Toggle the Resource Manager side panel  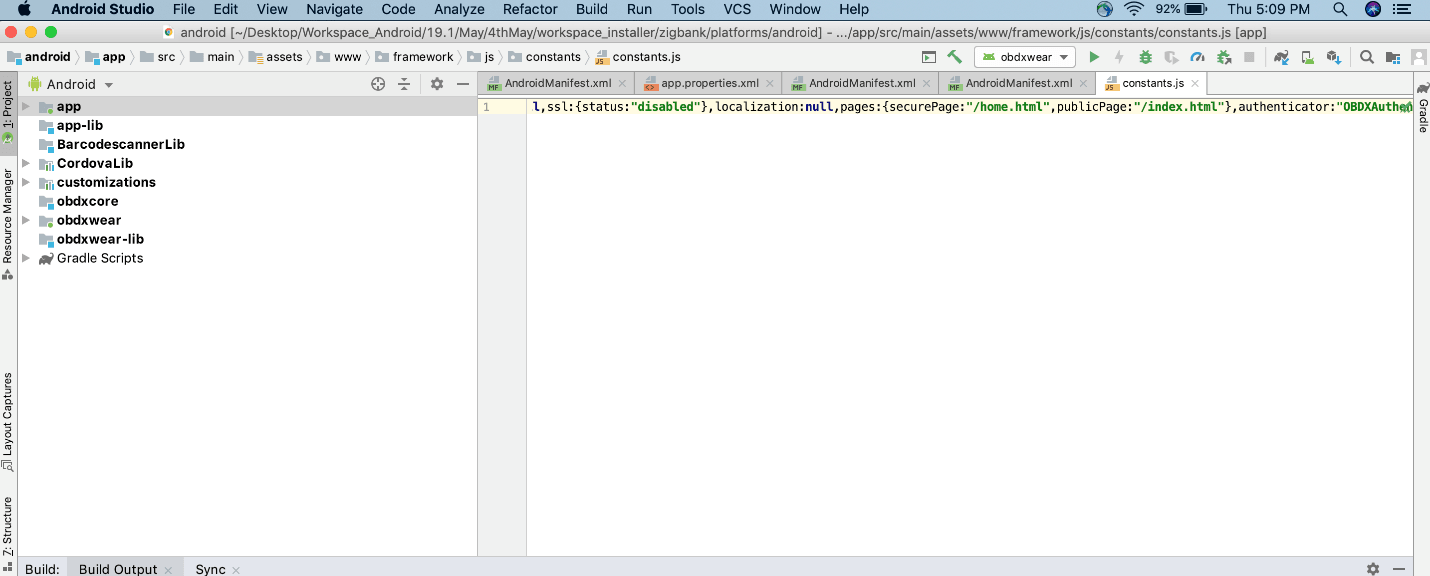[8, 223]
